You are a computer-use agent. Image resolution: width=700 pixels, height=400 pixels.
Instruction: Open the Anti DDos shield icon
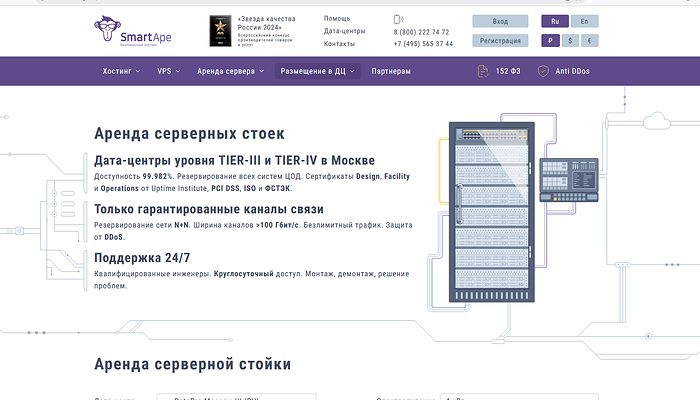tap(543, 71)
